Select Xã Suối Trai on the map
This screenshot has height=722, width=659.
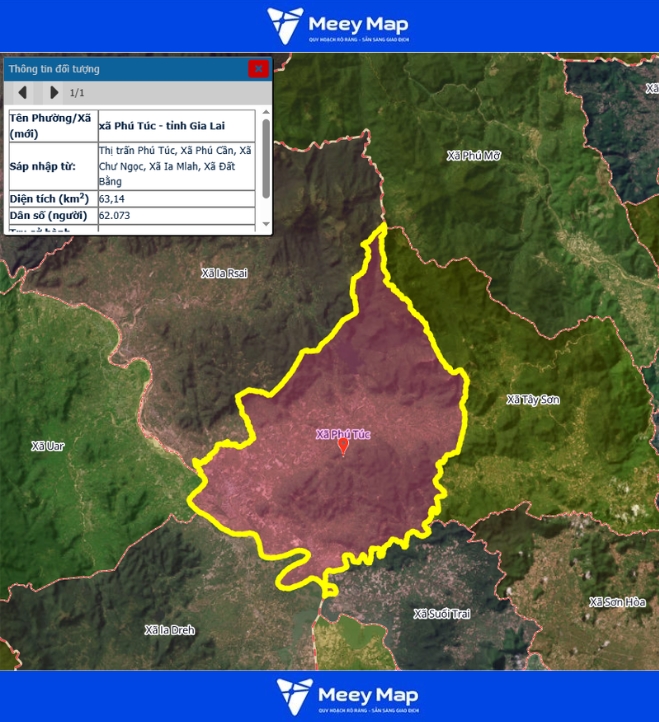coord(441,613)
